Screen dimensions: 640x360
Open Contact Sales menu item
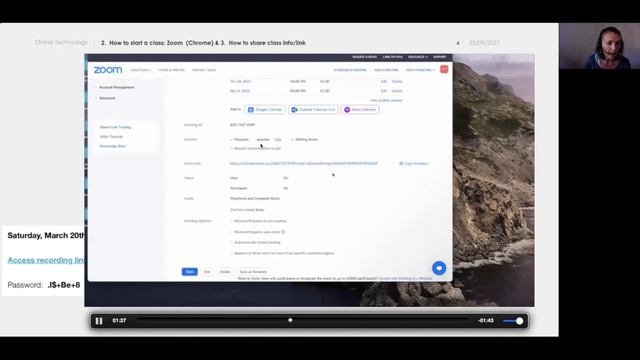coord(204,70)
